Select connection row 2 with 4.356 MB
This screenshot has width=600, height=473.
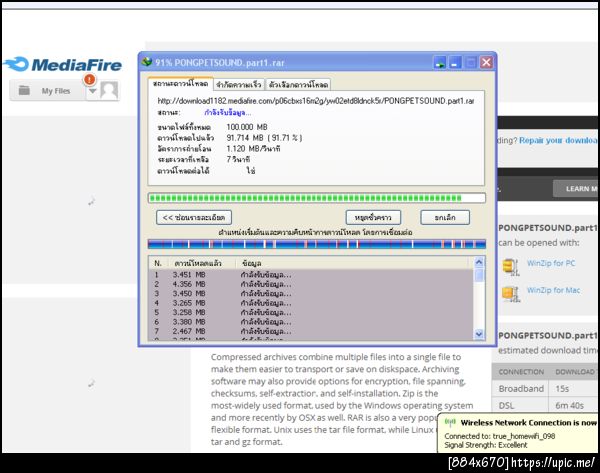point(311,284)
